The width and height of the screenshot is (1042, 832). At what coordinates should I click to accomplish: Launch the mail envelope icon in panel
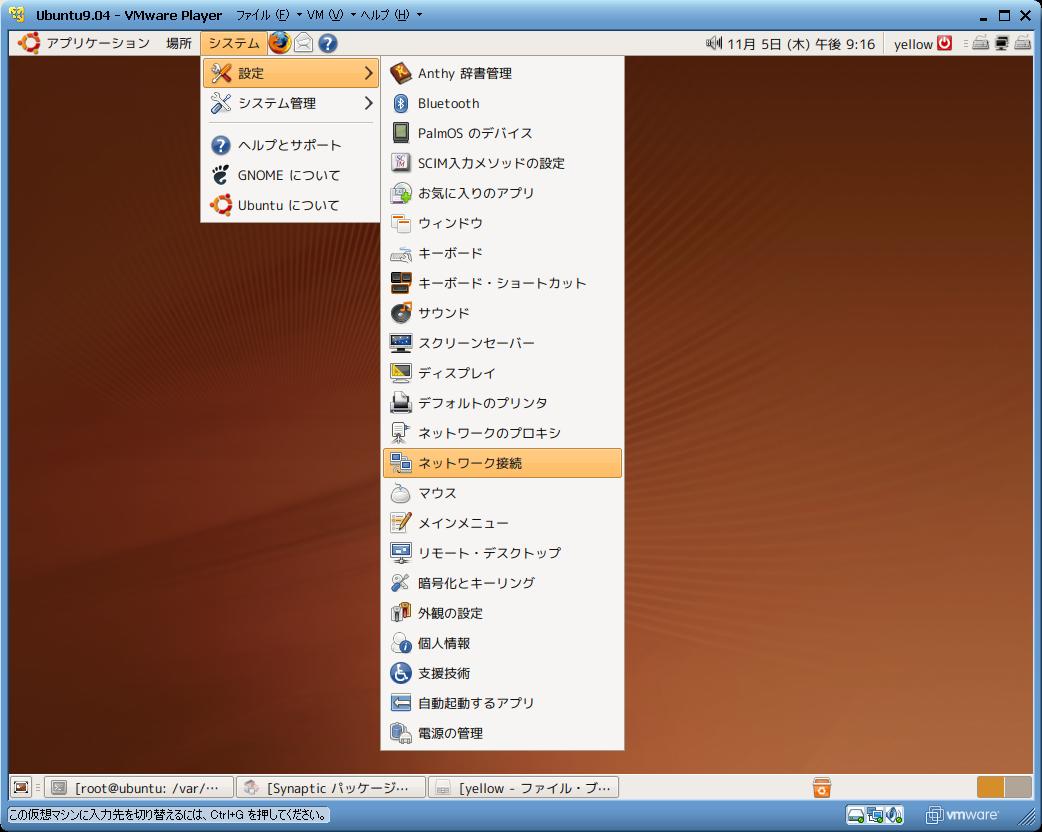(304, 43)
